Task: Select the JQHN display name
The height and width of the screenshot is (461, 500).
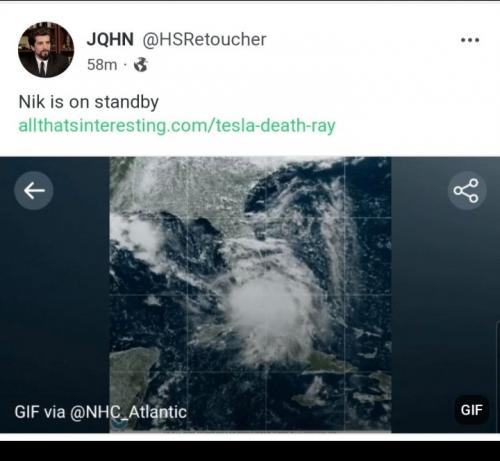Action: pyautogui.click(x=110, y=39)
